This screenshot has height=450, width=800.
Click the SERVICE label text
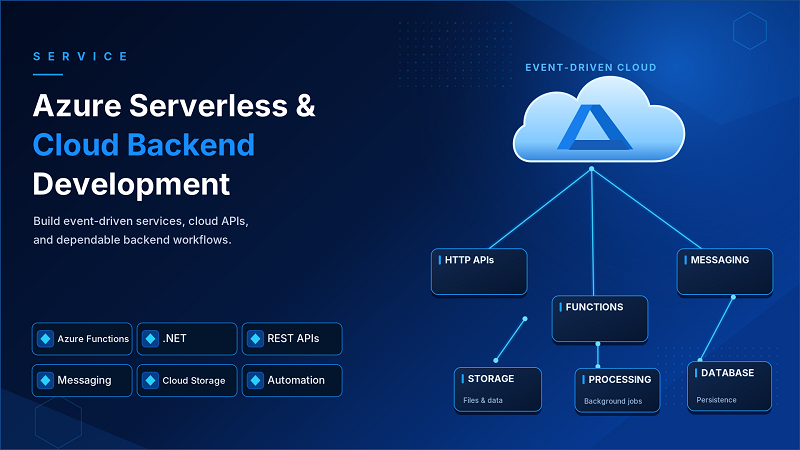pyautogui.click(x=81, y=57)
